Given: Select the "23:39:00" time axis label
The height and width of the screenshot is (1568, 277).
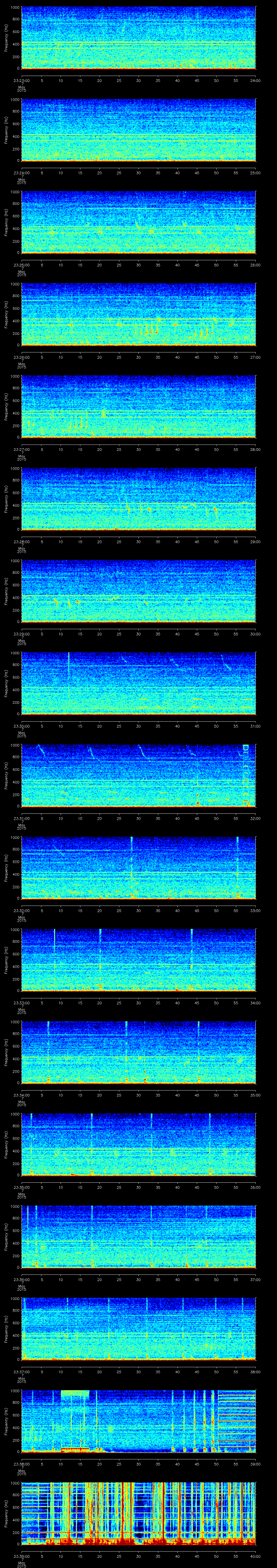Looking at the screenshot, I should pos(21,1556).
